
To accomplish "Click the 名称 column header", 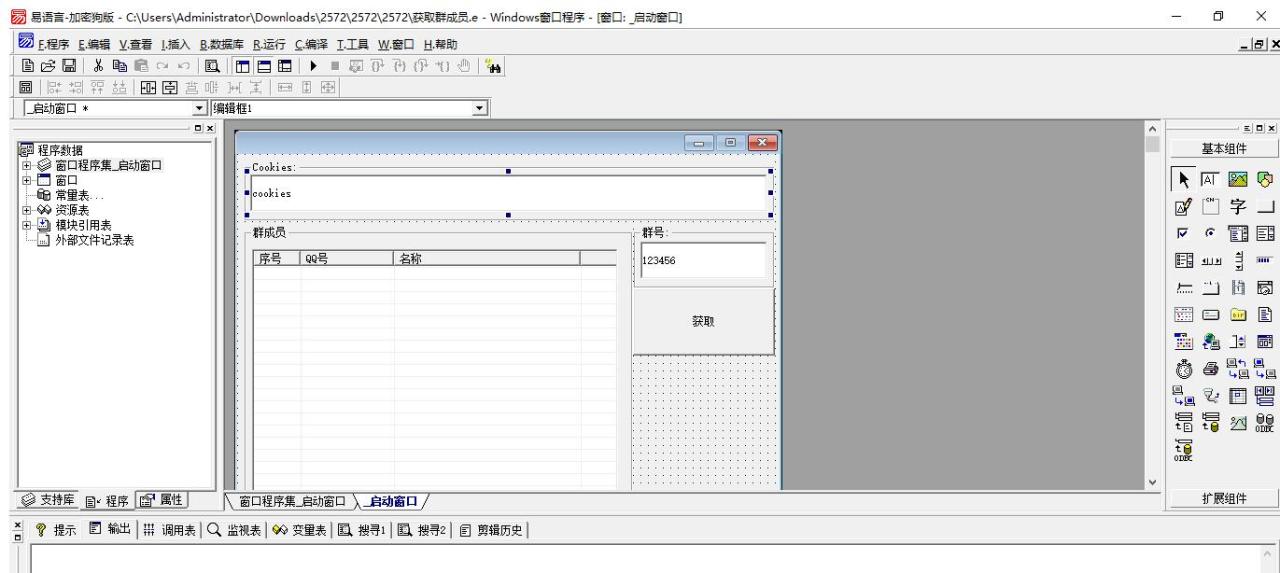I will 486,258.
